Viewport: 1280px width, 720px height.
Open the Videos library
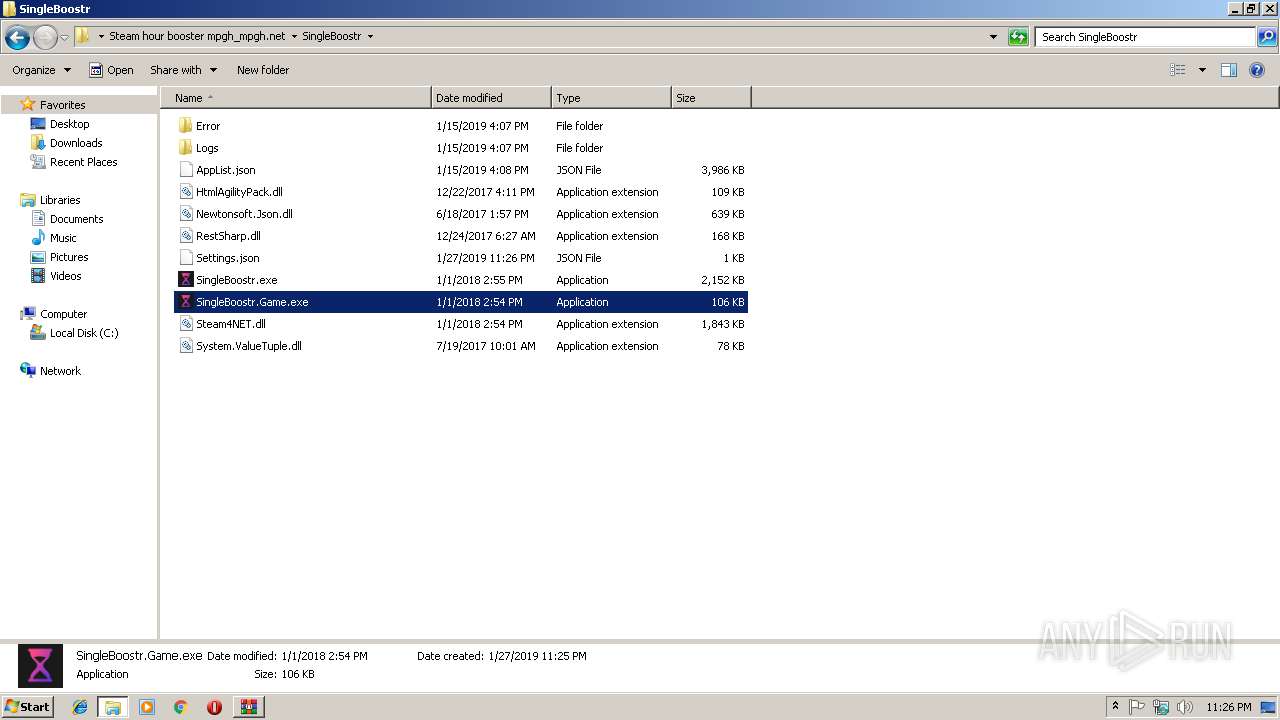tap(65, 276)
